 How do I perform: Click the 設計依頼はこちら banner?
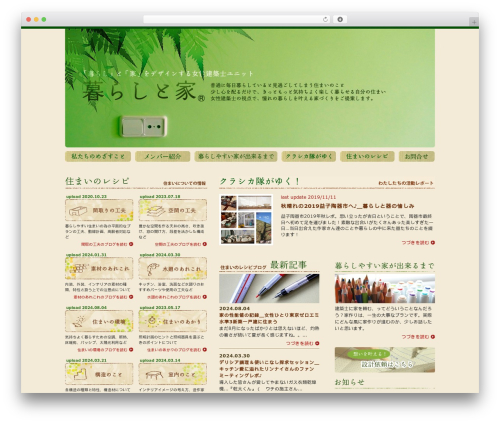click(x=385, y=360)
